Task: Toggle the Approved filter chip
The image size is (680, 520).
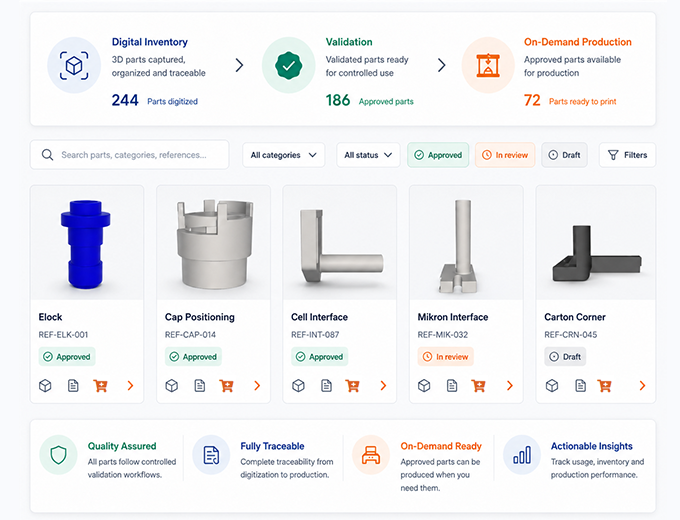Action: pos(438,155)
